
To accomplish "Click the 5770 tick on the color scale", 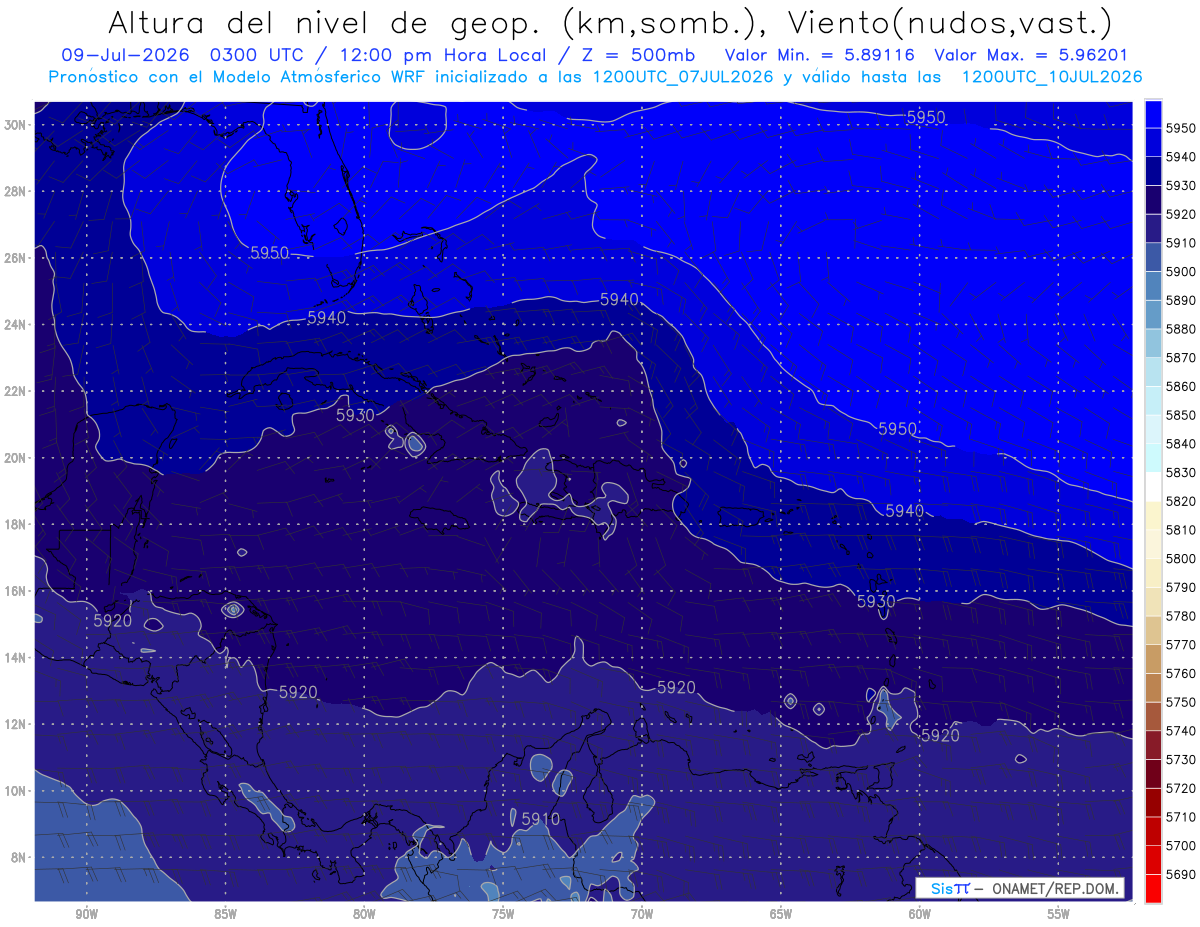I will tap(1181, 644).
